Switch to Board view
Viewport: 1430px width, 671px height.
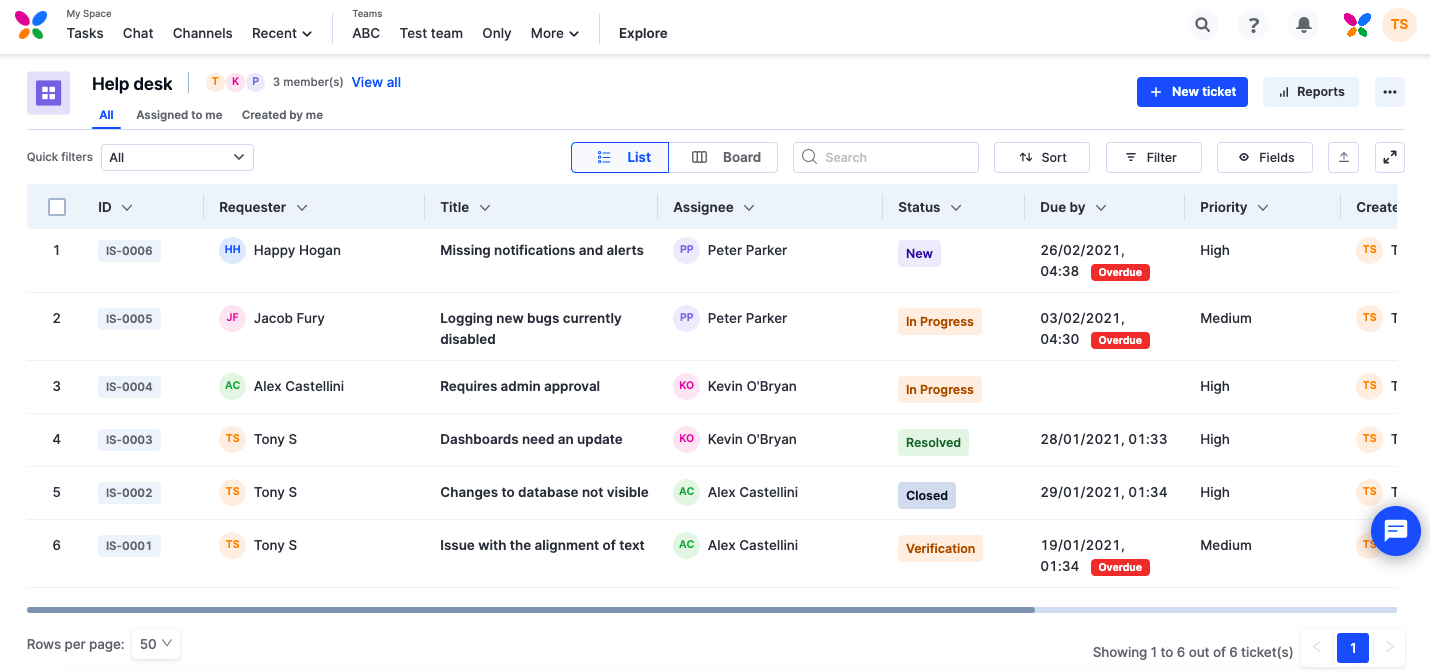pyautogui.click(x=724, y=157)
